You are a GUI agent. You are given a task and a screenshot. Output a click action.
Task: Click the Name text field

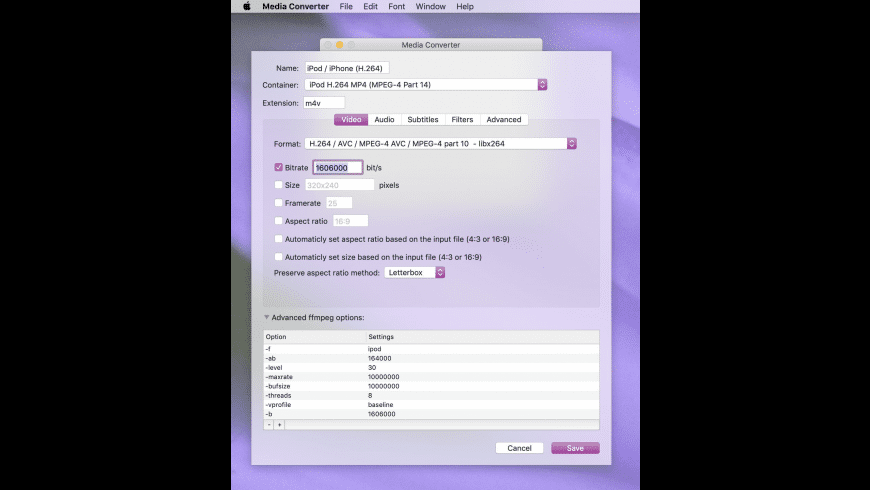(x=347, y=68)
